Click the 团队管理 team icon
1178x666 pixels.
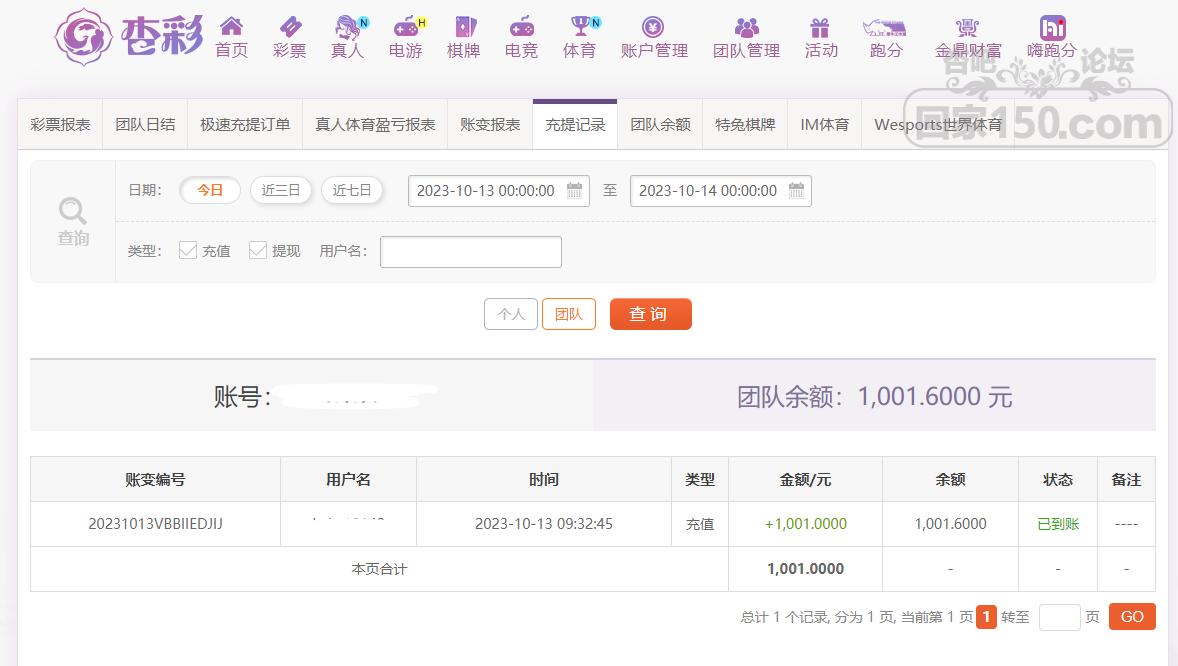746,26
